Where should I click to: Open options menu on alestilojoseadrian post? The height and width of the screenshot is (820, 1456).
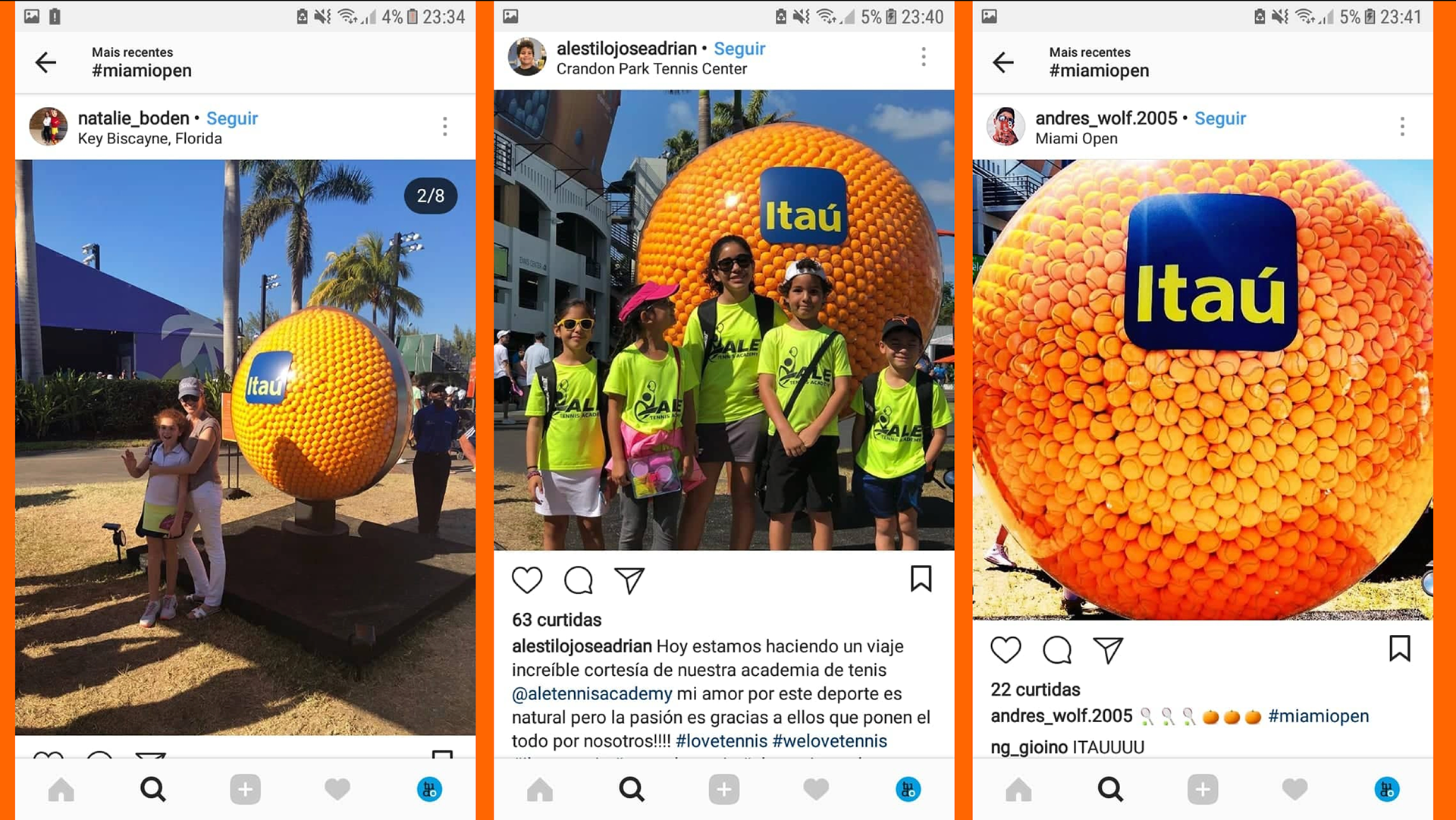point(924,57)
